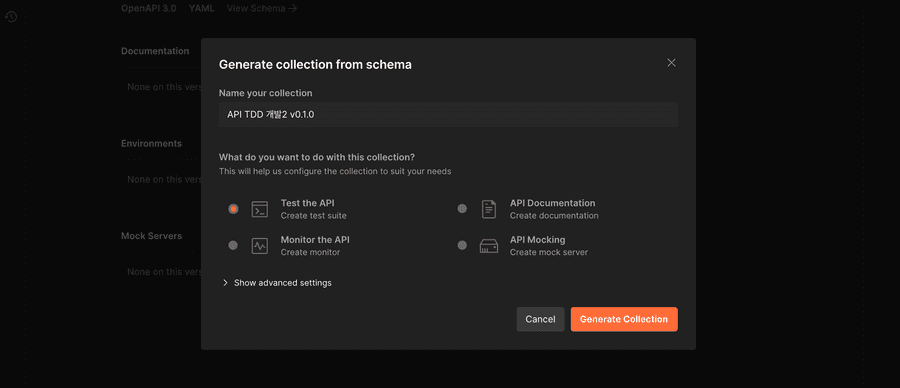
Task: Close the Generate collection dialog
Action: point(672,63)
